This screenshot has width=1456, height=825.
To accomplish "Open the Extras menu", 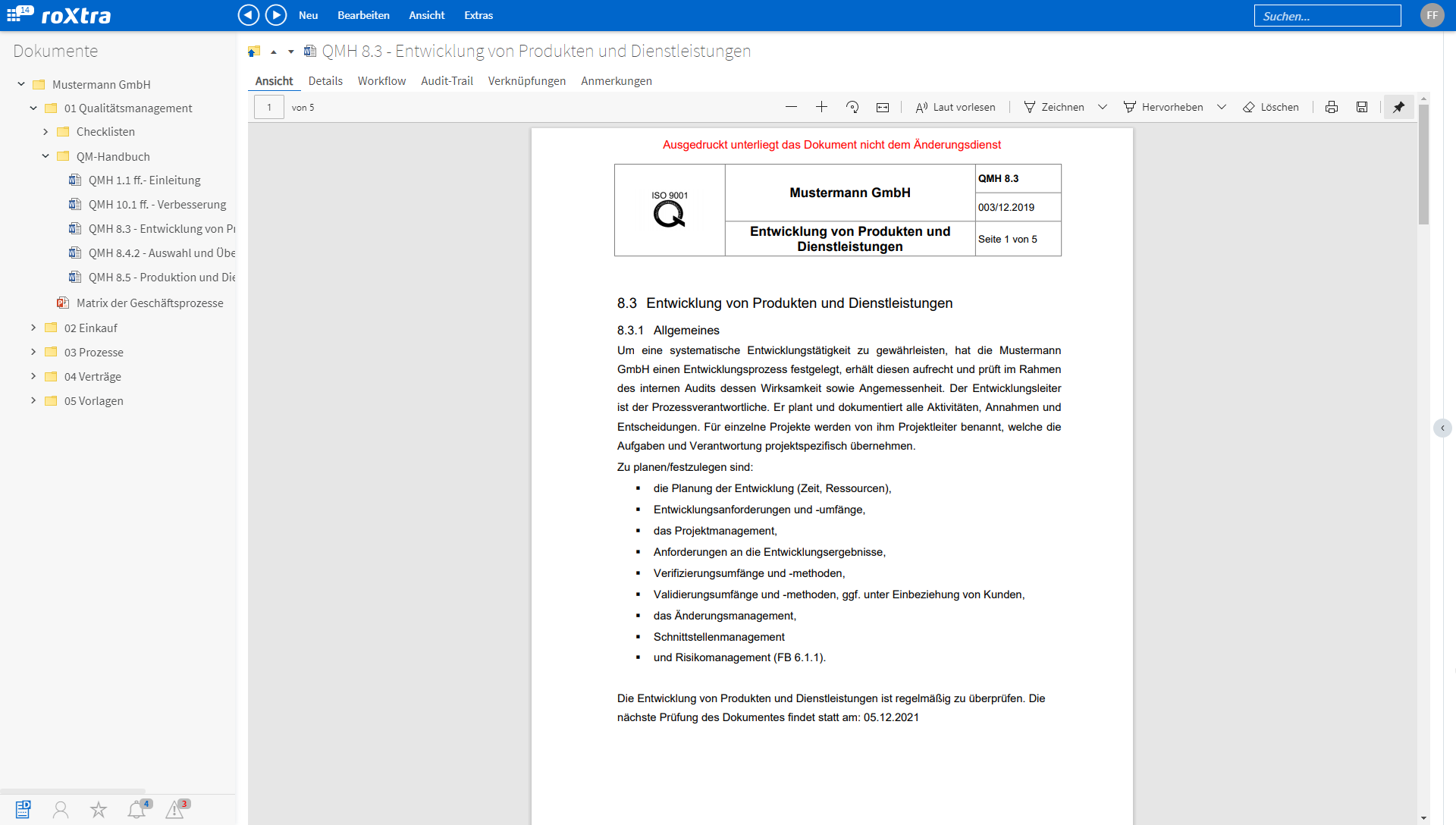I will (x=479, y=15).
